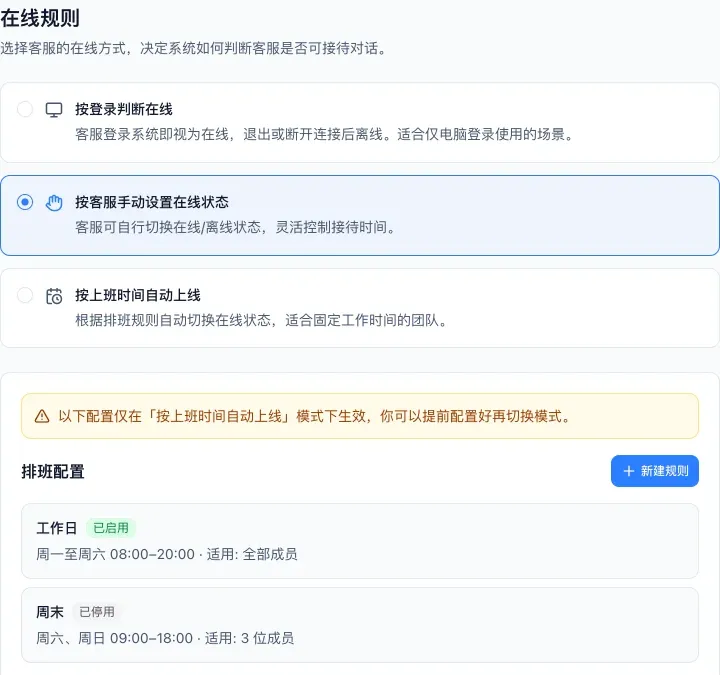Click the warning triangle icon in yellow banner

click(42, 416)
